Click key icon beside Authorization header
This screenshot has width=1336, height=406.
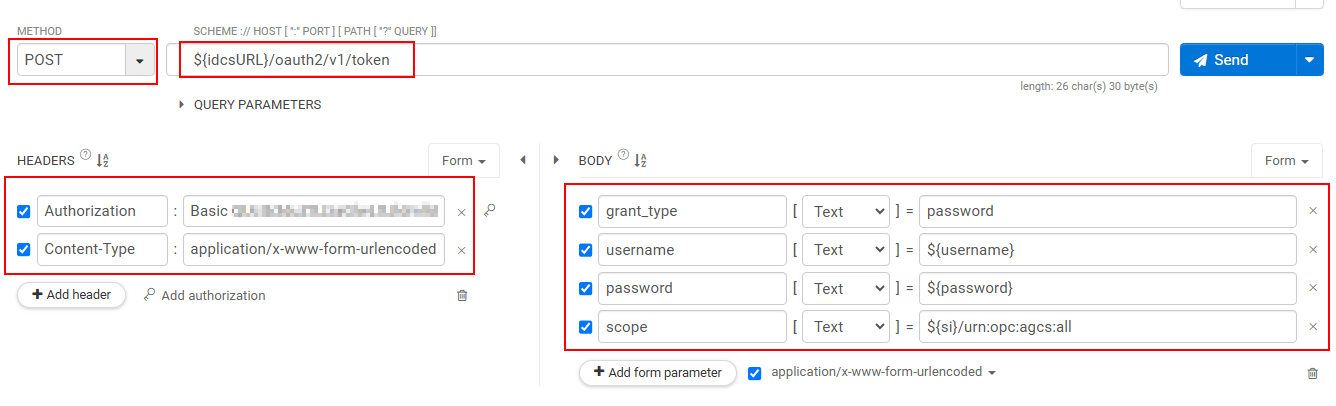pyautogui.click(x=489, y=211)
